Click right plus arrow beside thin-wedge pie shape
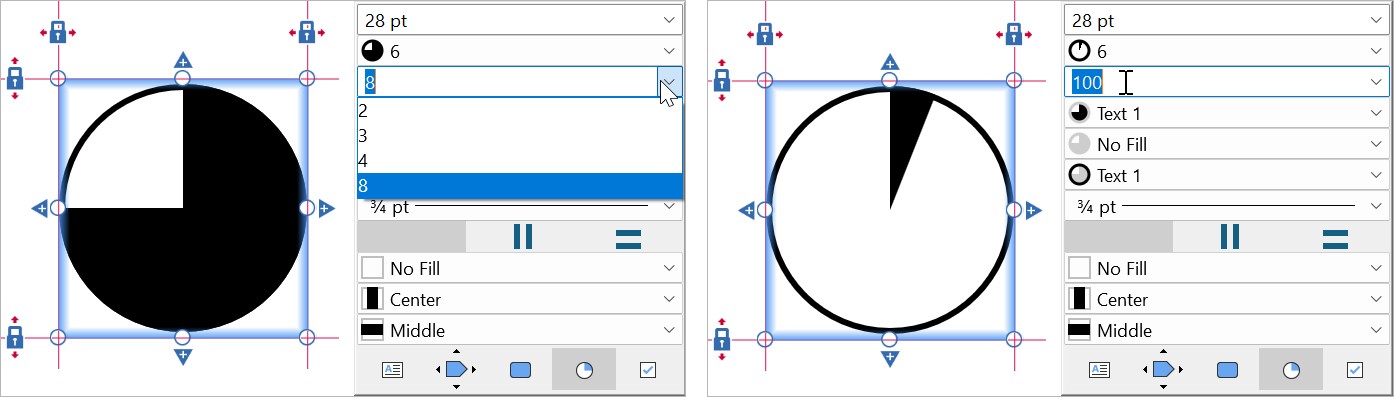The image size is (1394, 397). tap(1033, 209)
